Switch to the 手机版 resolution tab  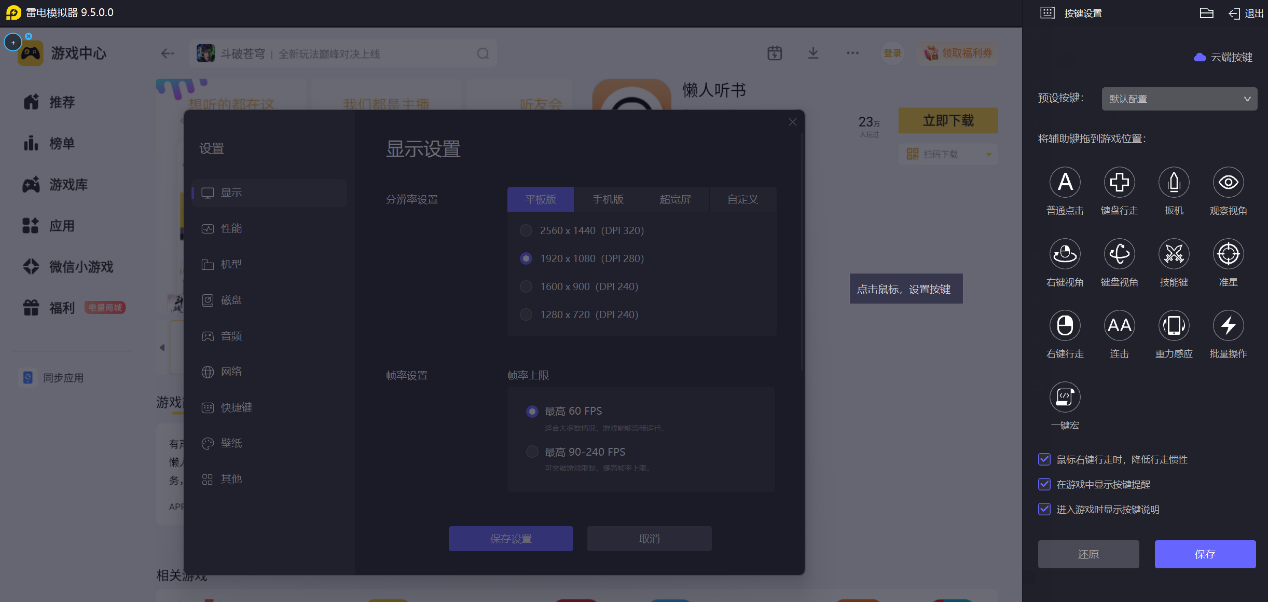pyautogui.click(x=608, y=199)
